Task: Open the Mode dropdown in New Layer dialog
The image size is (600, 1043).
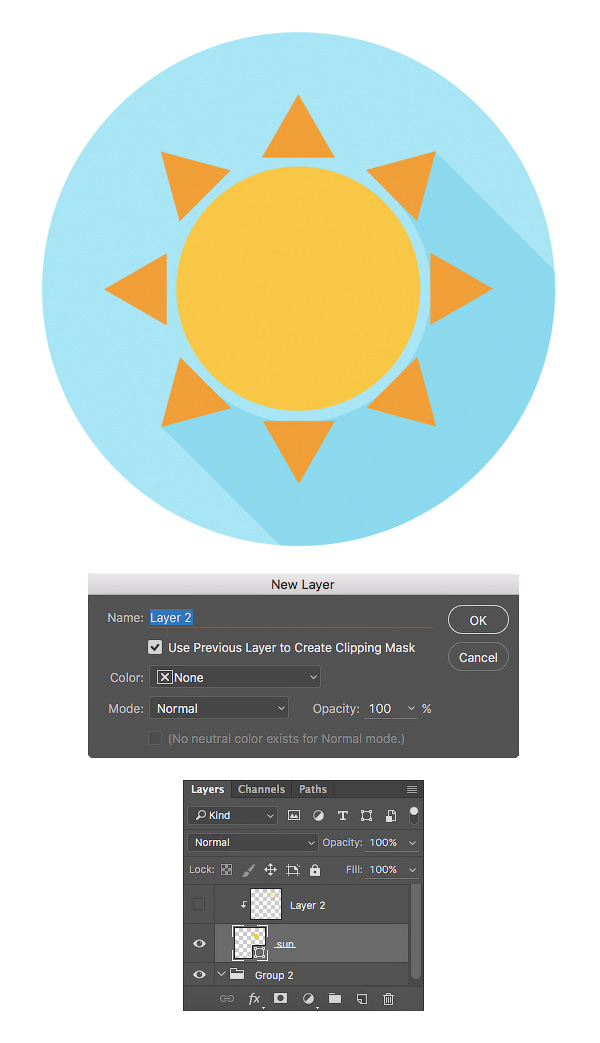Action: 219,708
